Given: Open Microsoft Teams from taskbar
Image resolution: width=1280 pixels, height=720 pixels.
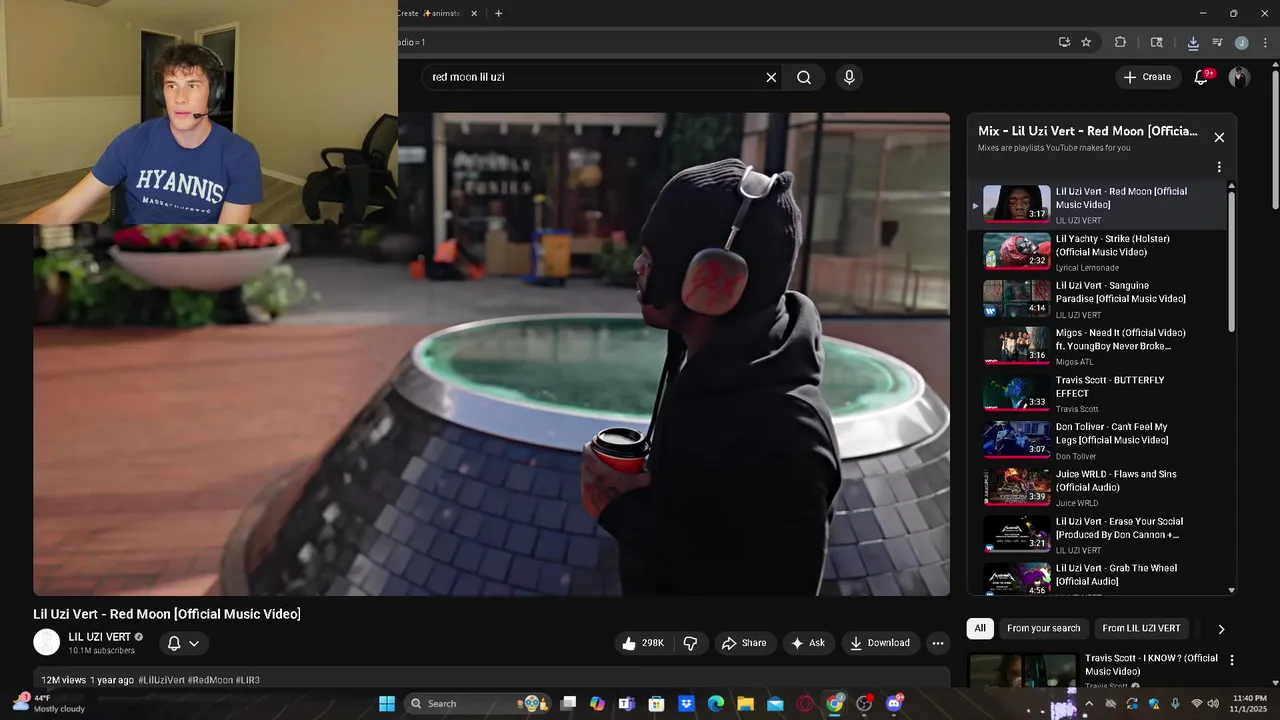Looking at the screenshot, I should click(626, 703).
